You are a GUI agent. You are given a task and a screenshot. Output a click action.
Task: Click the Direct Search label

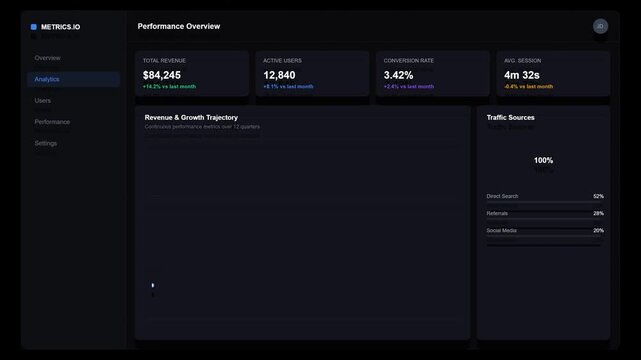click(502, 196)
